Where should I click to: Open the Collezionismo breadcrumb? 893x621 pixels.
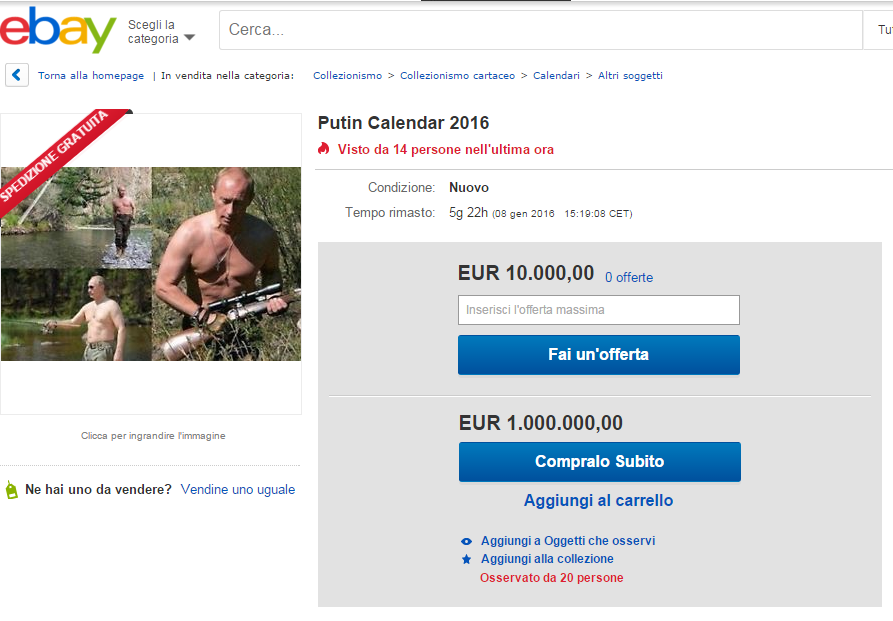347,76
